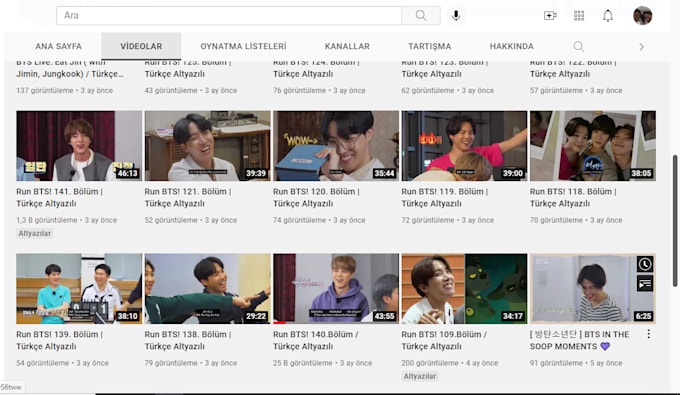The image size is (680, 395).
Task: Go to KANALLAR tab
Action: (x=347, y=46)
